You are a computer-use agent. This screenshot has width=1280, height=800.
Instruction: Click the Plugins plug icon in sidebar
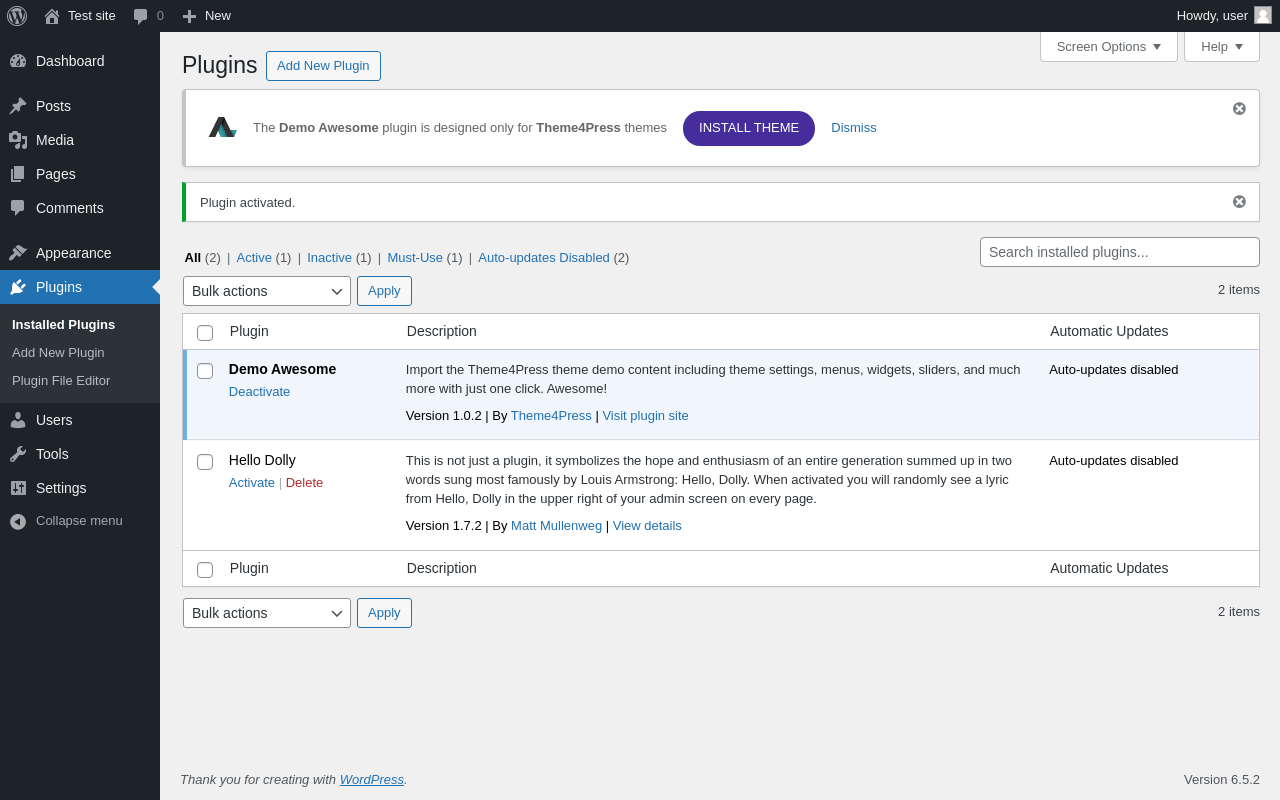pos(18,287)
